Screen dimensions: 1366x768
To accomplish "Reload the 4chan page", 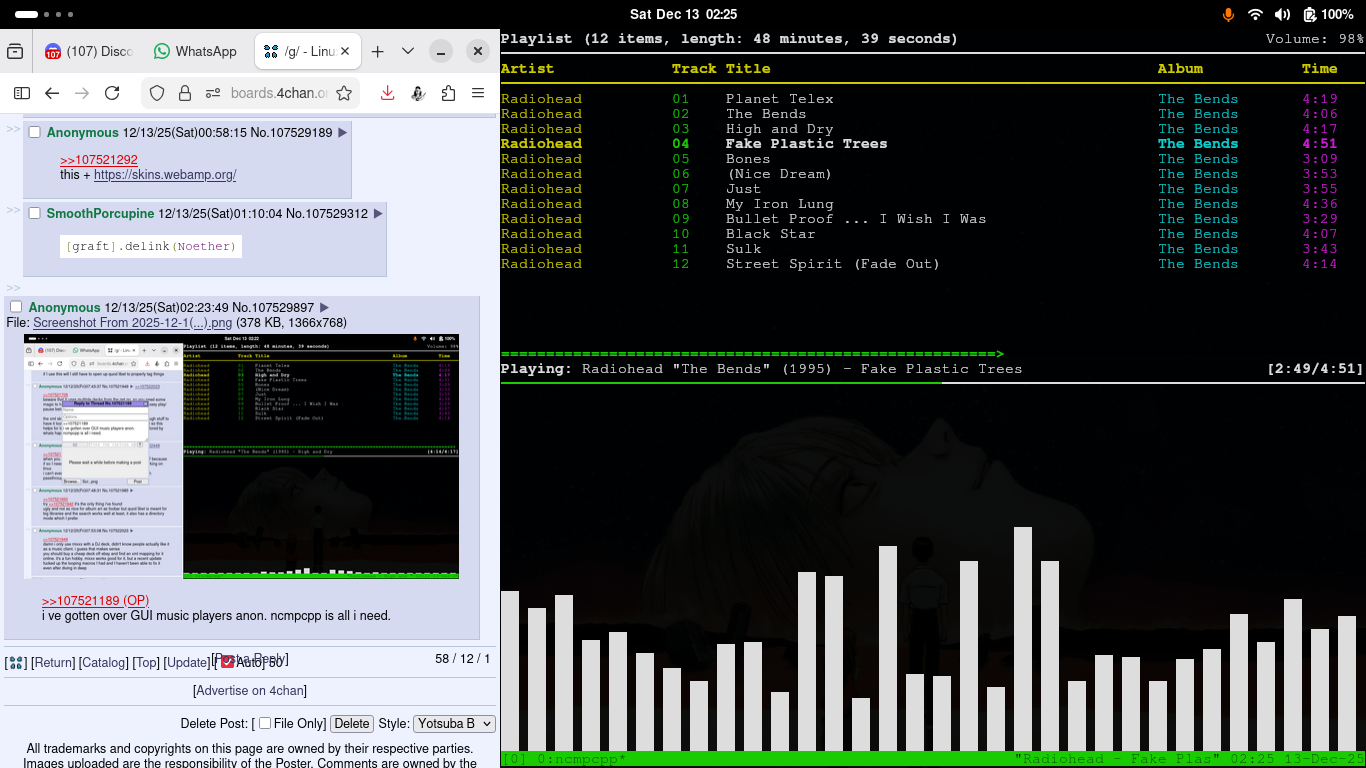I will [112, 93].
